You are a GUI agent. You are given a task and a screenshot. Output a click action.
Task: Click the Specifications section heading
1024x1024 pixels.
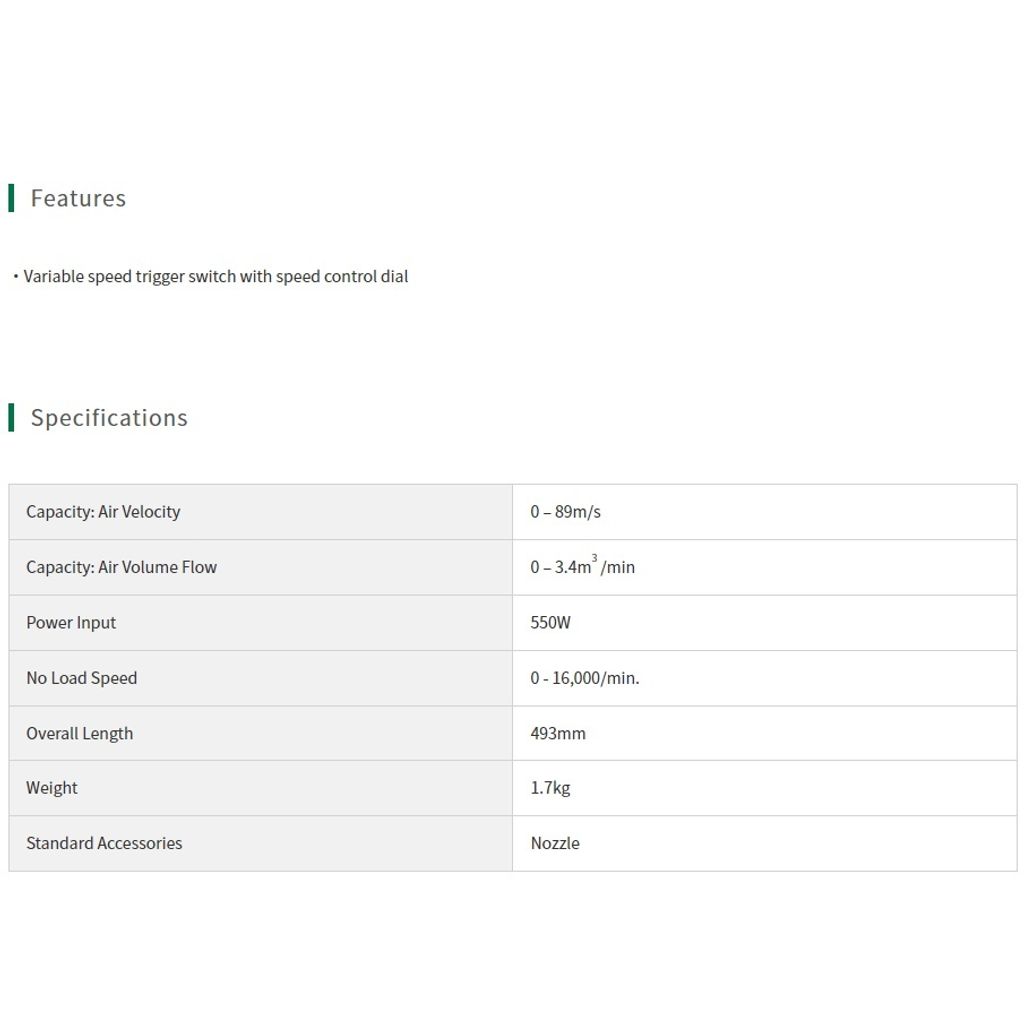coord(109,417)
